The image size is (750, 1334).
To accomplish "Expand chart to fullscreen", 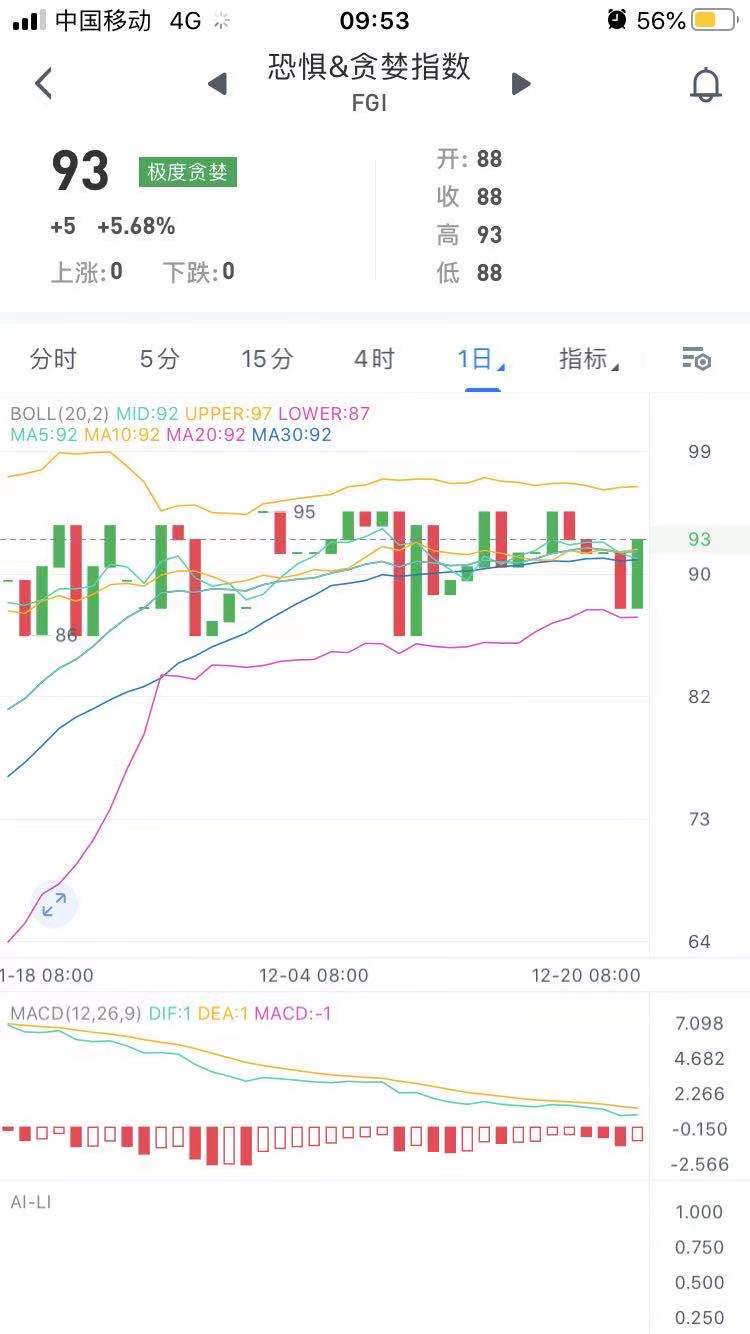I will tap(54, 906).
